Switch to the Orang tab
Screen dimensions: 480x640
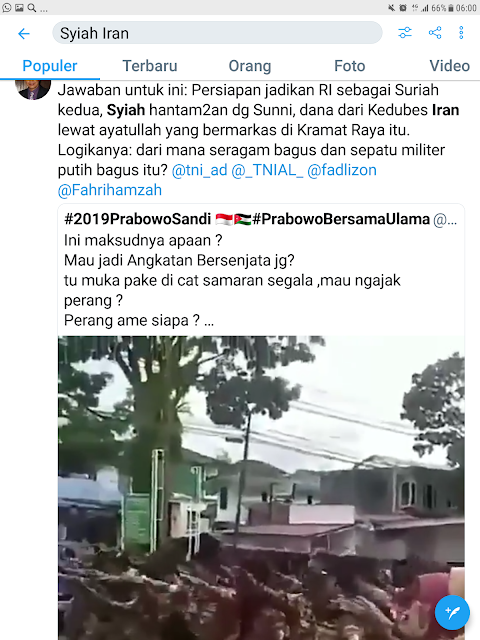pos(250,66)
